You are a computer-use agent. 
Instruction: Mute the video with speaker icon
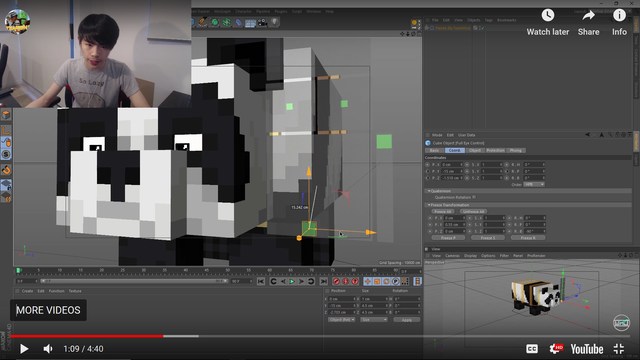(48, 349)
